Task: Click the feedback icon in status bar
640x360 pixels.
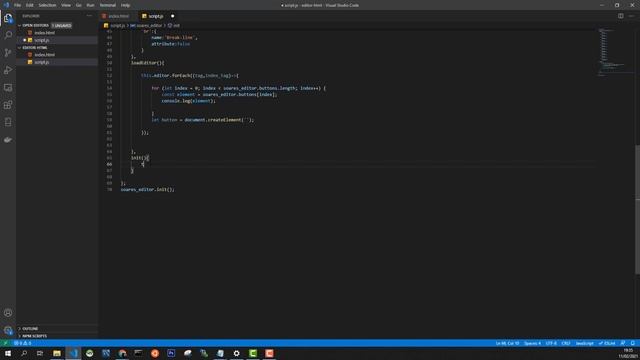Action: pyautogui.click(x=623, y=343)
